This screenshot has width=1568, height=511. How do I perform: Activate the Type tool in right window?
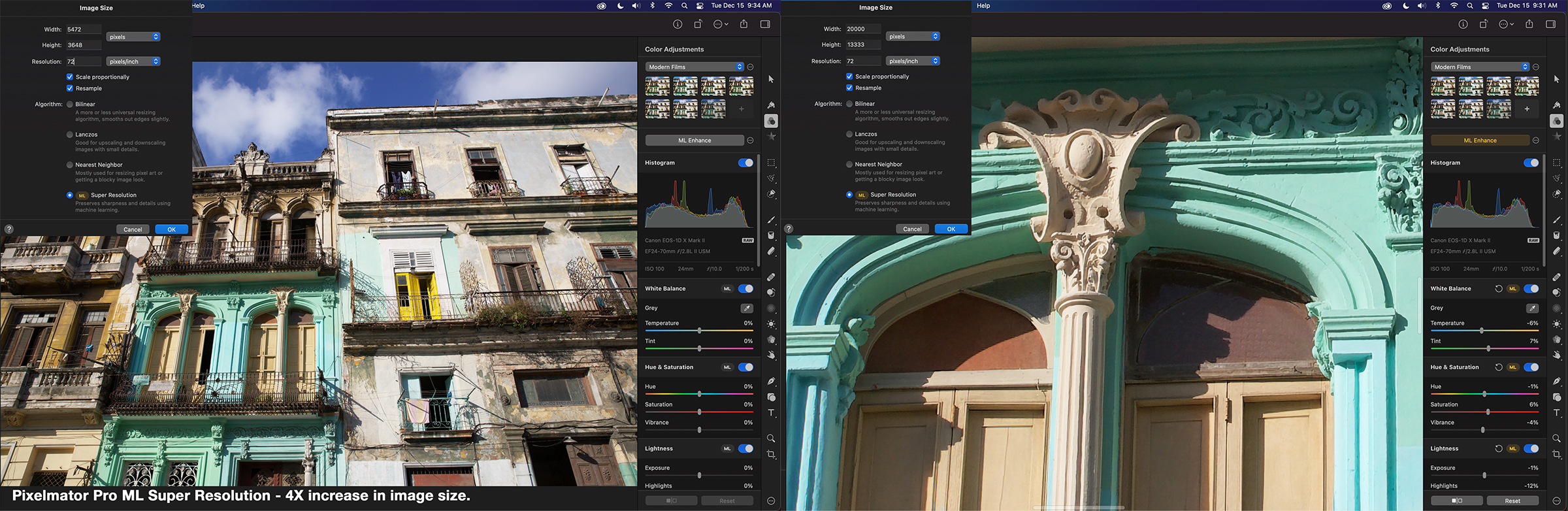click(x=1557, y=413)
